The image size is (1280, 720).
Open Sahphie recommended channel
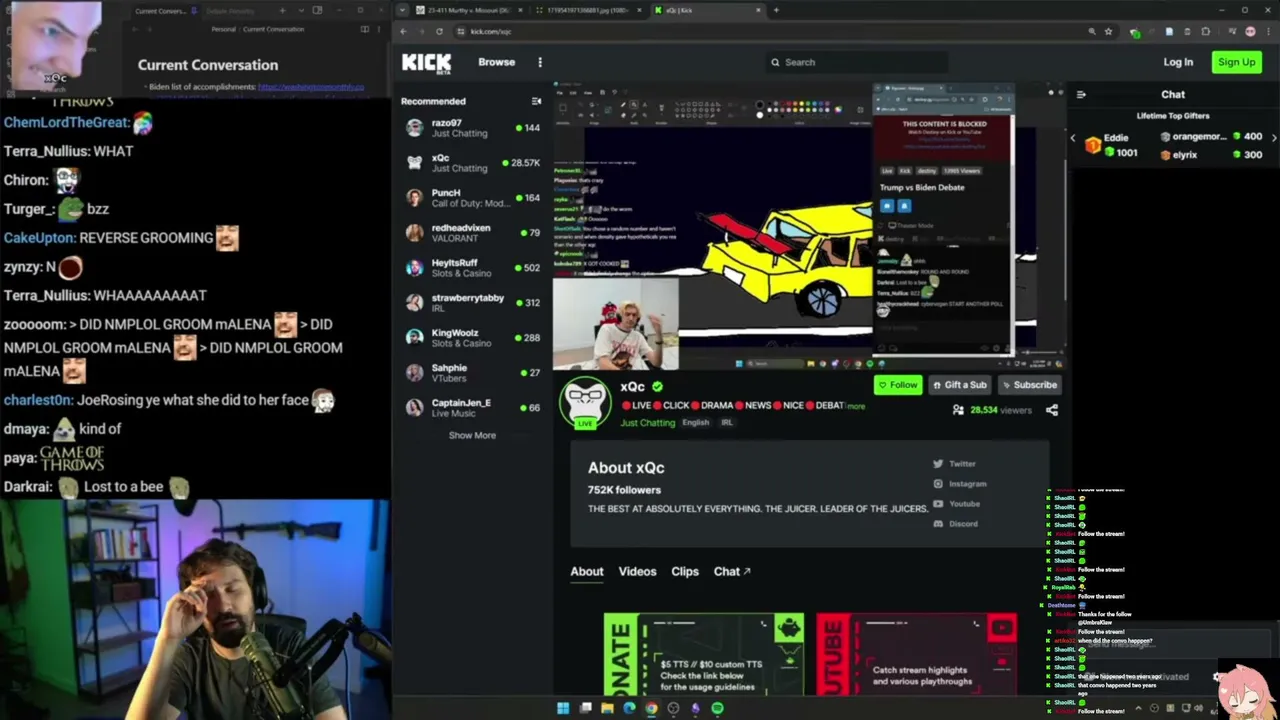click(473, 373)
